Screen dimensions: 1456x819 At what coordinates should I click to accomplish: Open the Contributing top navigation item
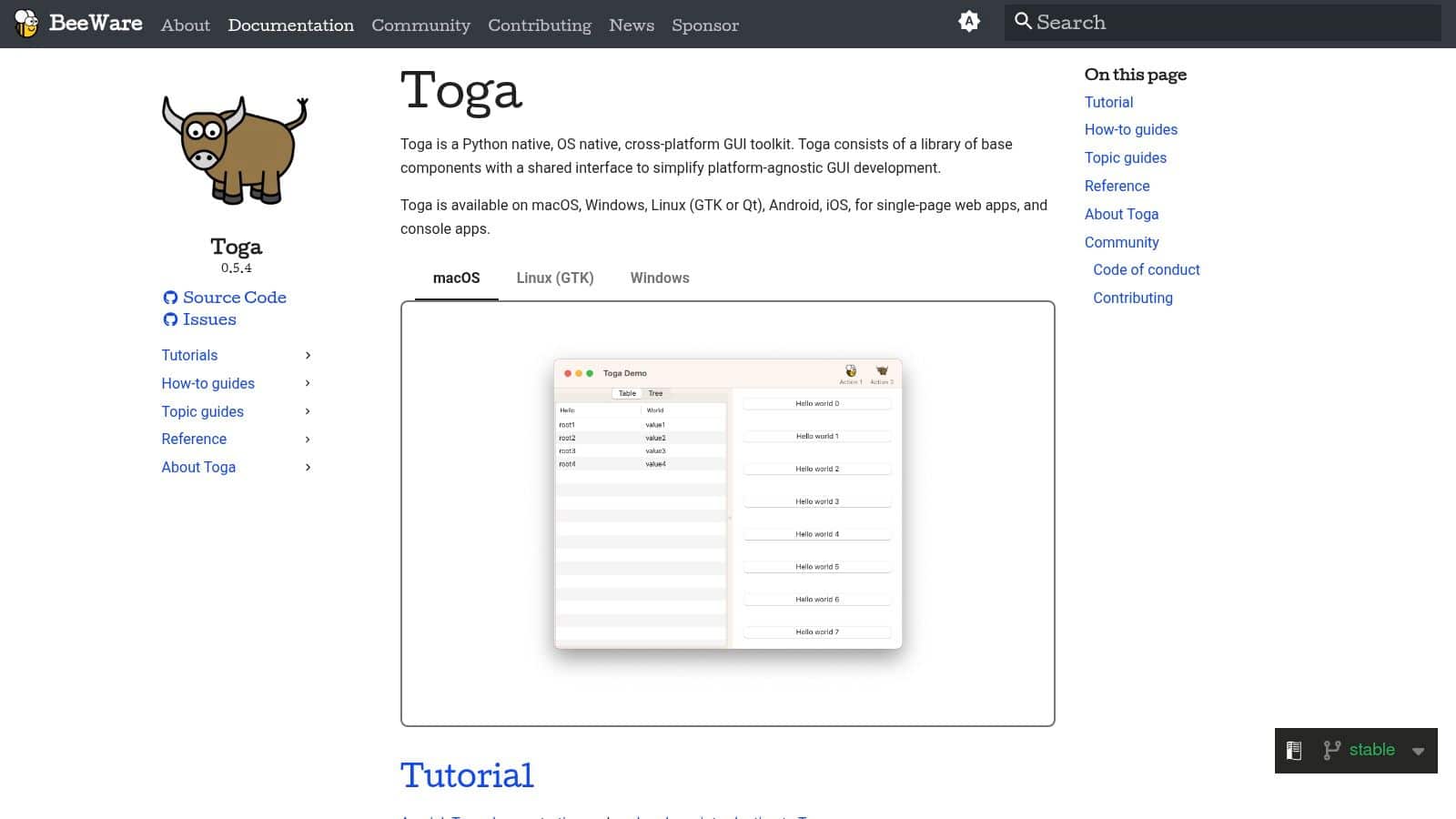540,25
